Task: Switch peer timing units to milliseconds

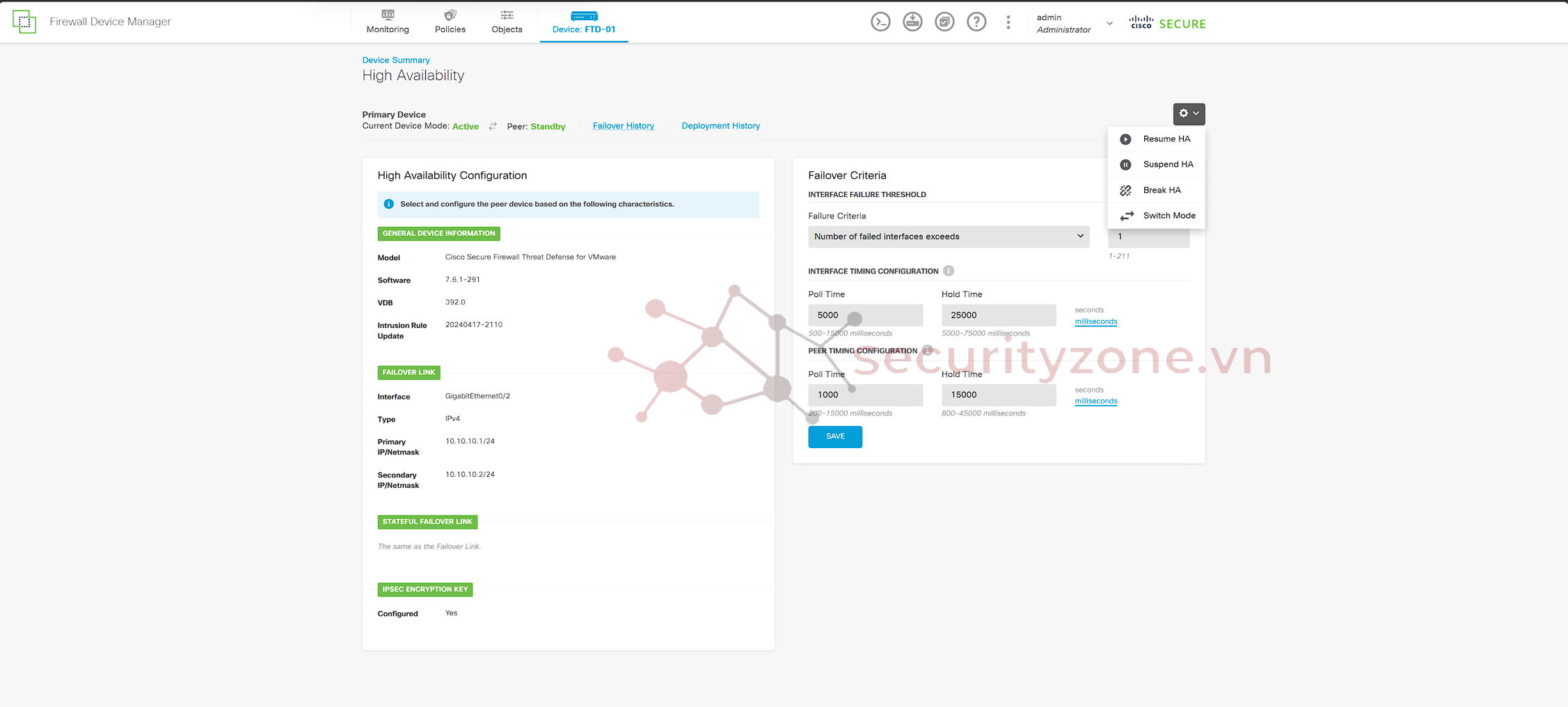Action: pyautogui.click(x=1095, y=401)
